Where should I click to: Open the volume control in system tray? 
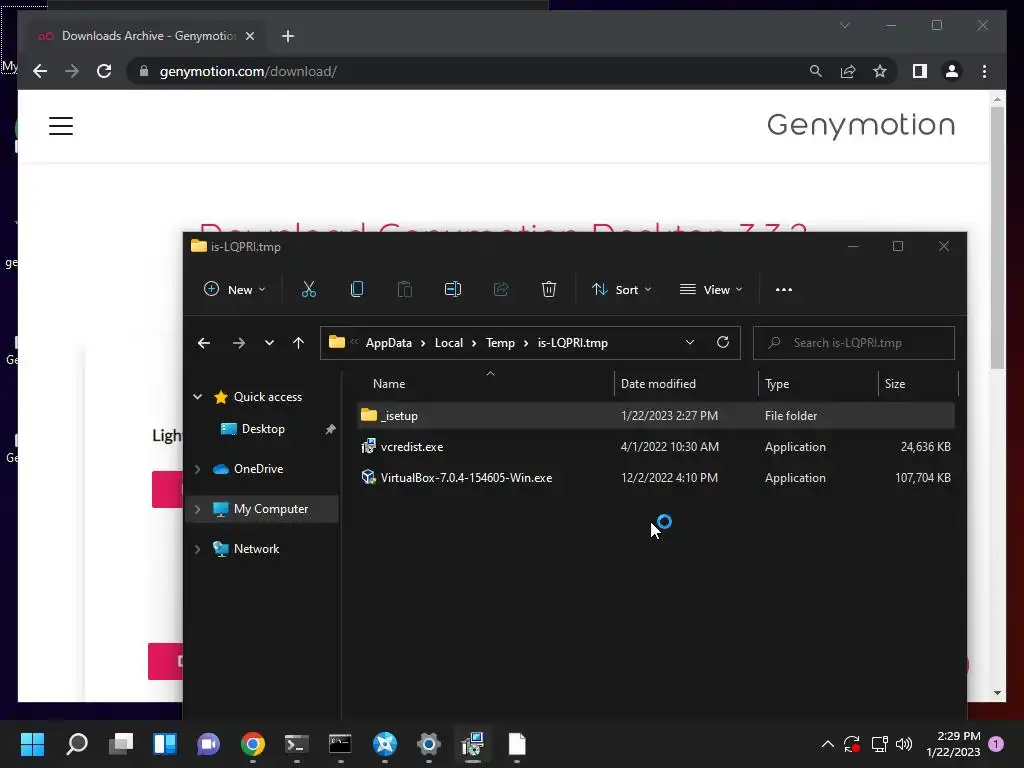coord(904,744)
